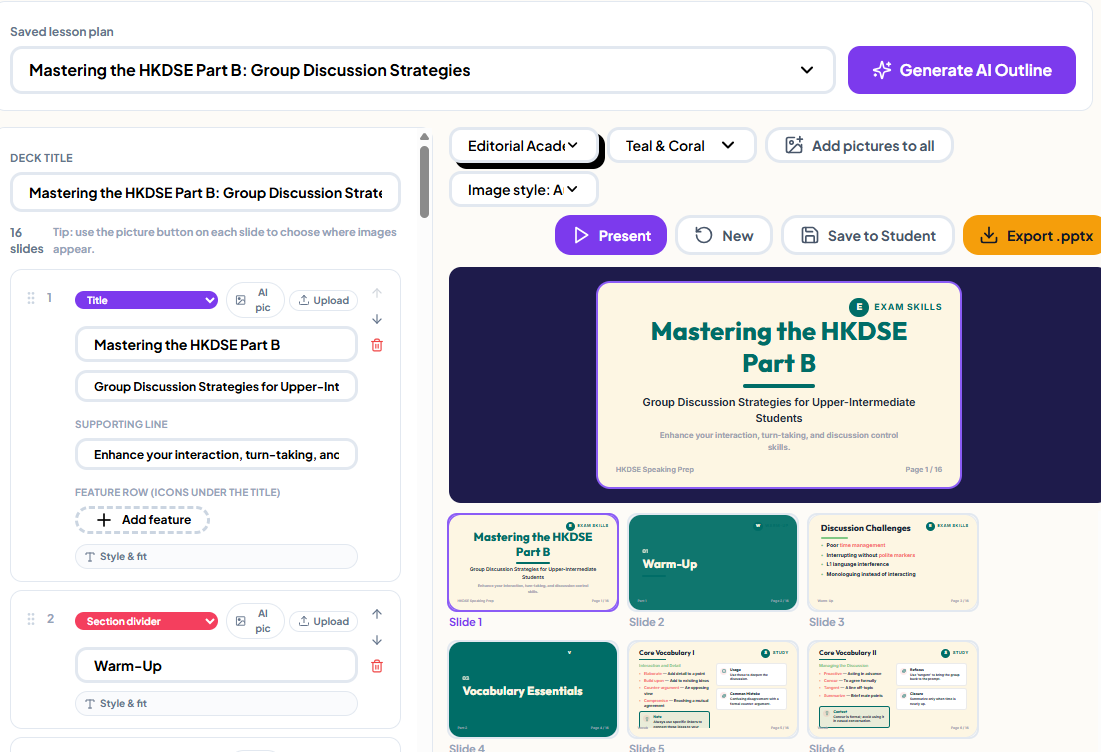
Task: Grab the drag handle for slide 2
Action: [31, 619]
